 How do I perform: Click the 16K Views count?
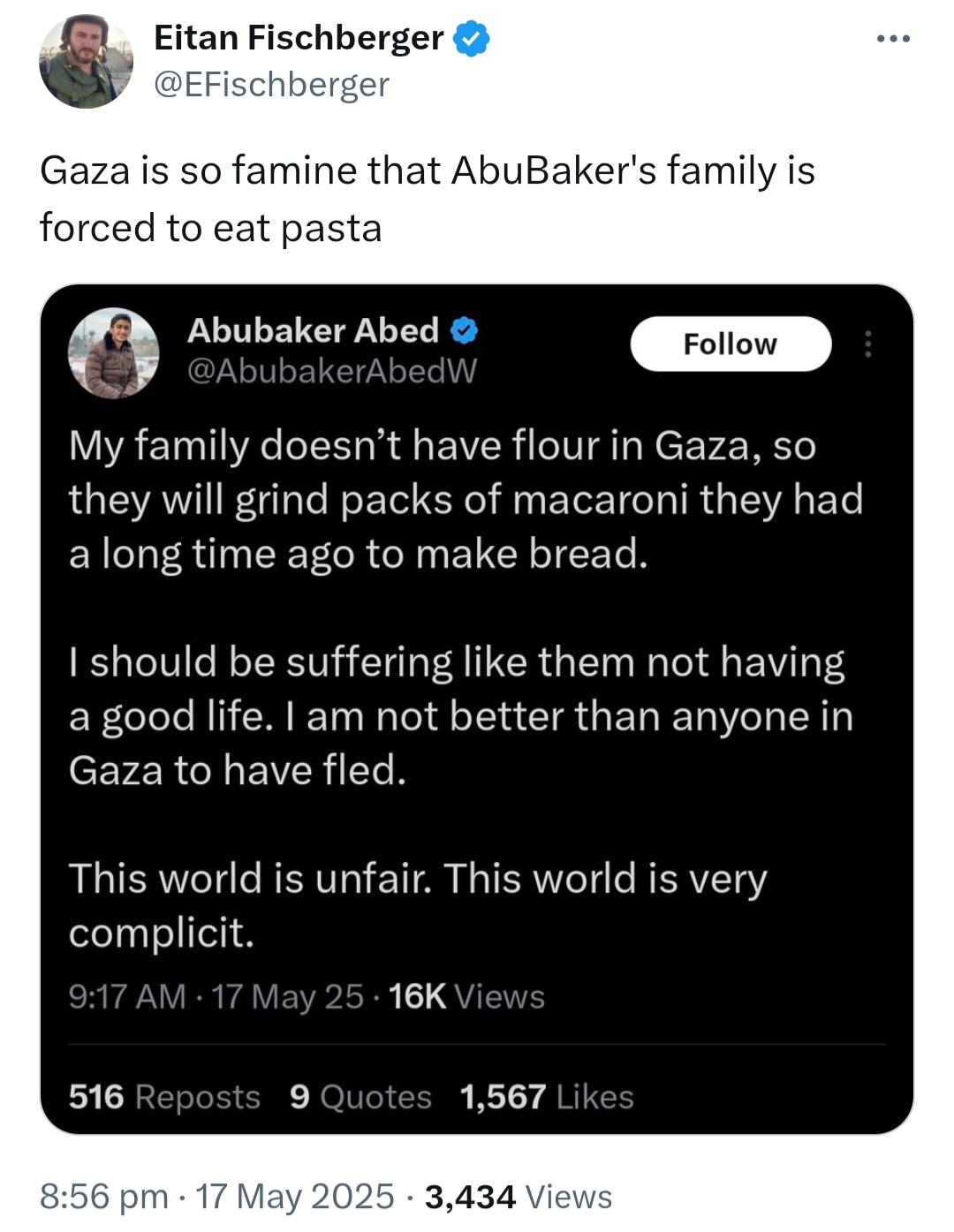(466, 996)
